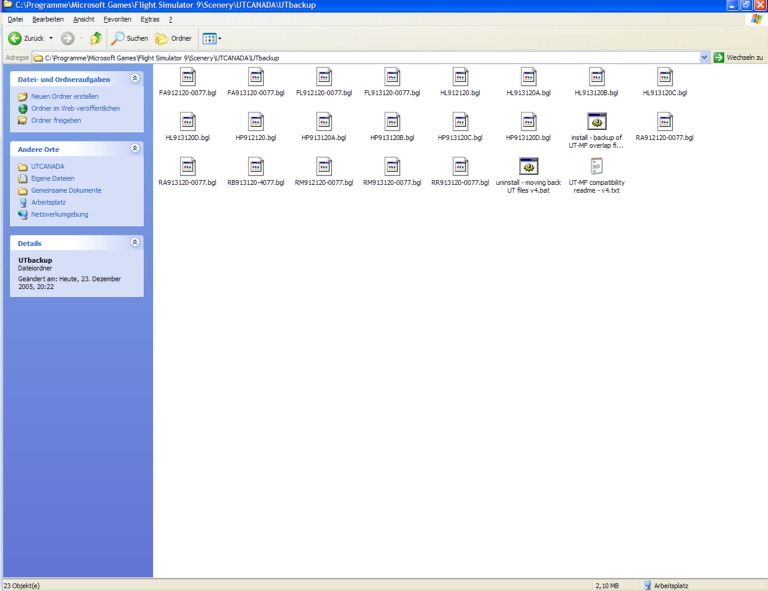768x591 pixels.
Task: Open Netzwerkumgebung link
Action: 60,214
